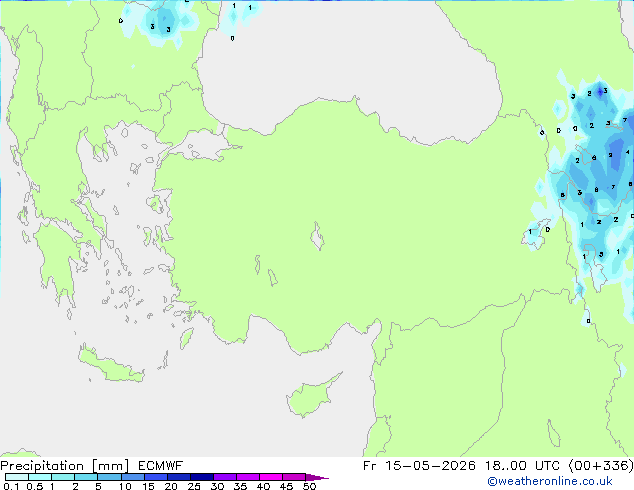Click the legend label '50'
Screen dimensions: 634x490
(x=309, y=486)
